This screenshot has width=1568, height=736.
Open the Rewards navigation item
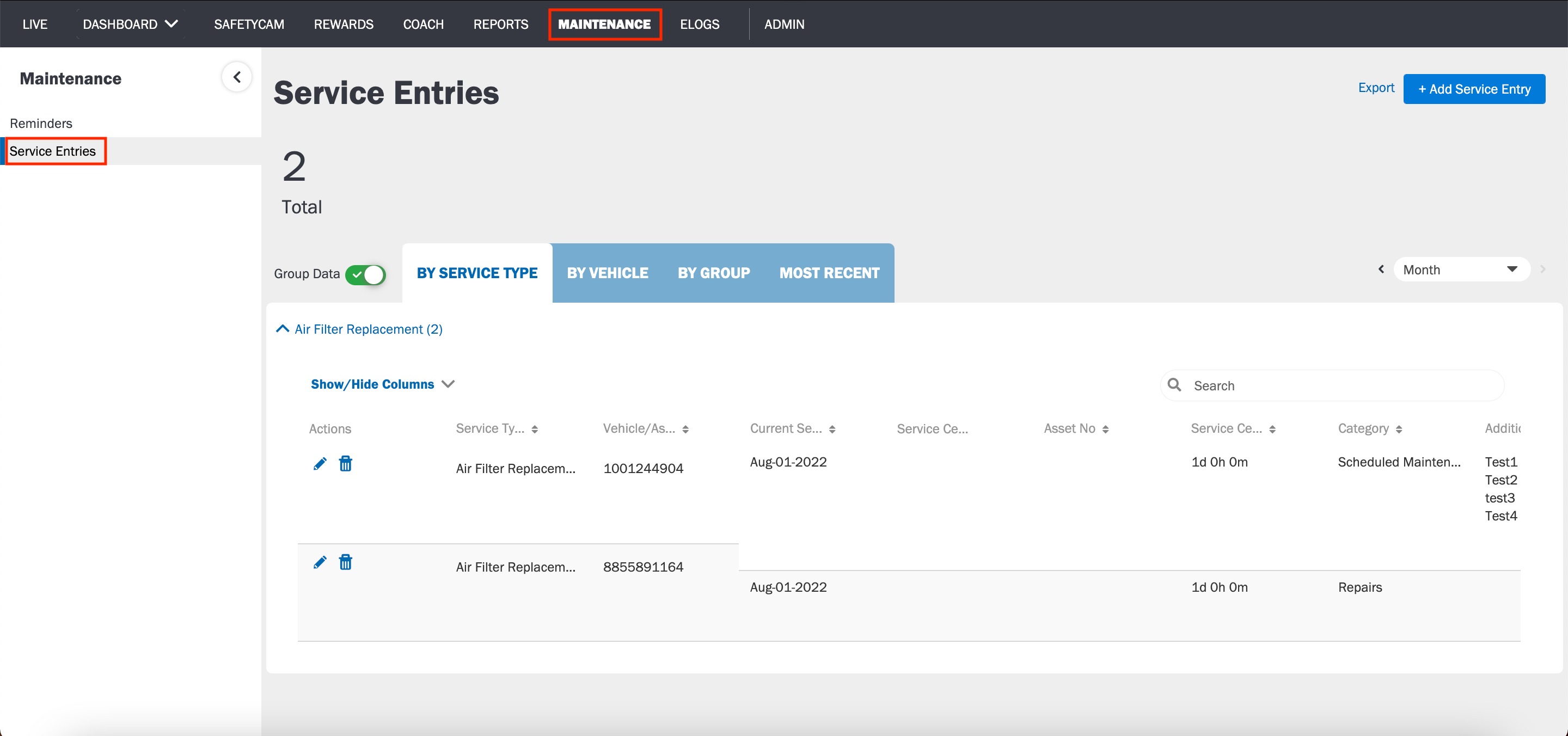coord(344,24)
